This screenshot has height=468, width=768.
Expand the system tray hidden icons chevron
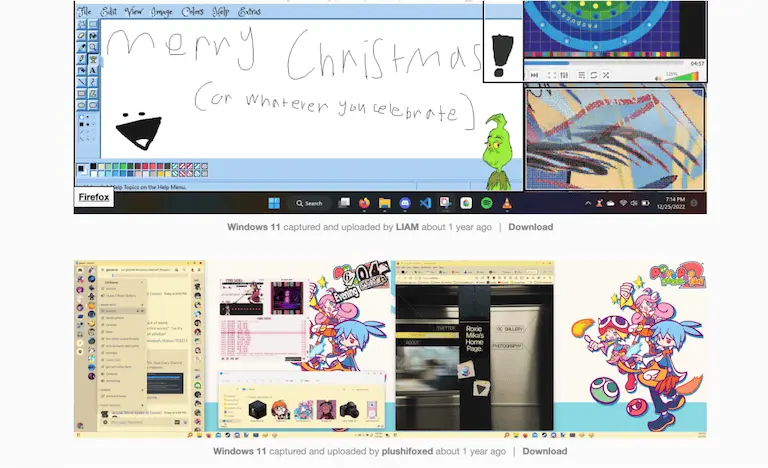tap(588, 203)
